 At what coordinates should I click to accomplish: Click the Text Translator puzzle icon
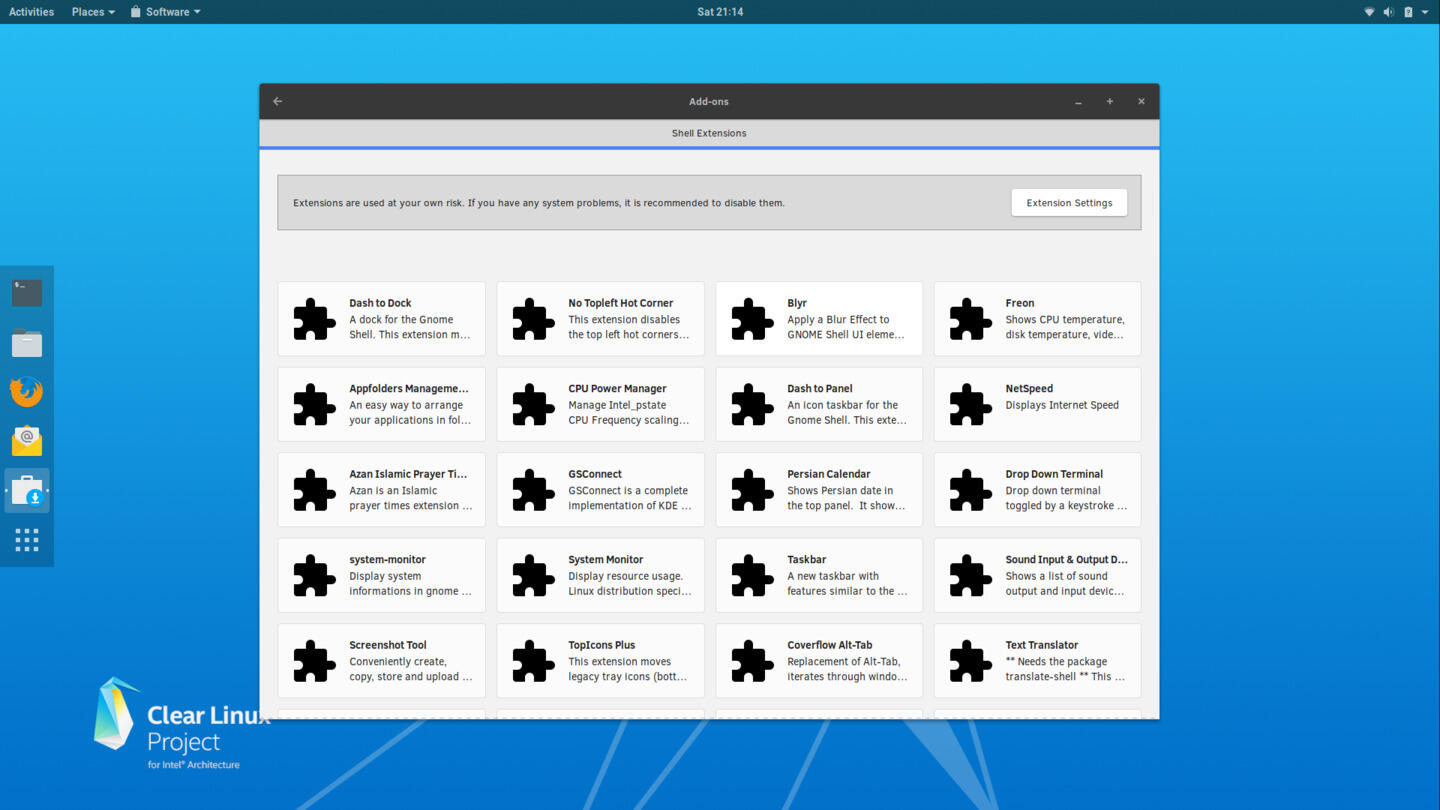[x=970, y=661]
